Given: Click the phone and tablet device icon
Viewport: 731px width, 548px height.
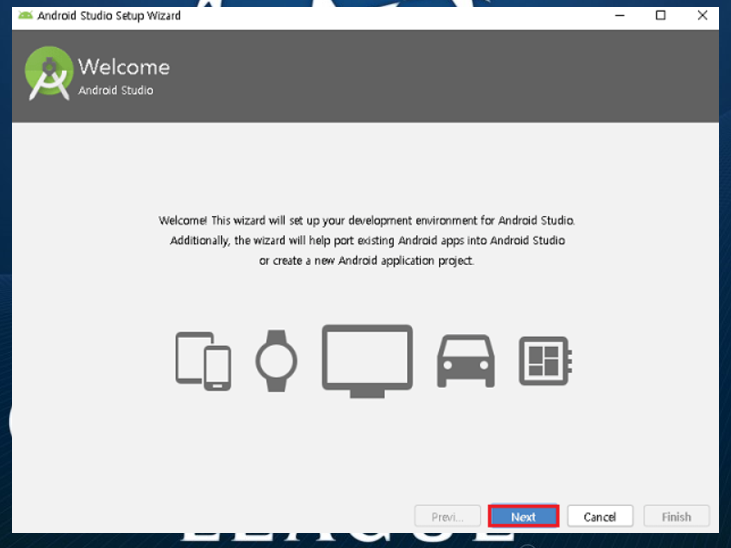Looking at the screenshot, I should (x=203, y=361).
